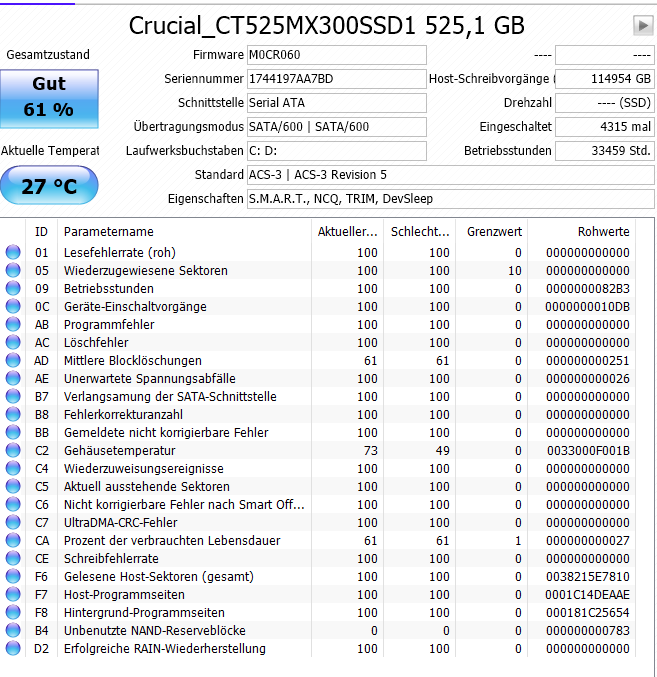Click raw value 000181C25654 for Hintergrund-Programmseiten
The height and width of the screenshot is (677, 657).
[588, 613]
